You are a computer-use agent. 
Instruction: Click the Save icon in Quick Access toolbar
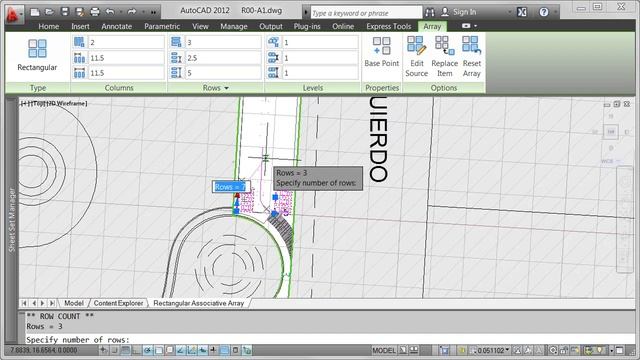pyautogui.click(x=65, y=12)
